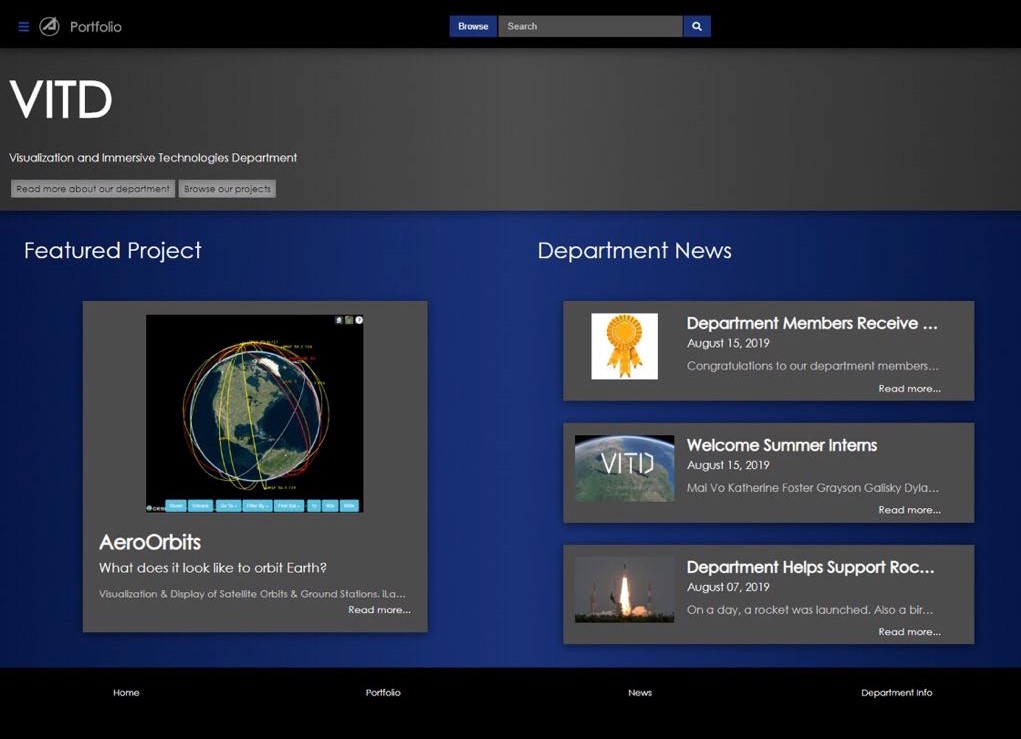Open Department Info in the footer
1021x739 pixels.
coord(896,693)
